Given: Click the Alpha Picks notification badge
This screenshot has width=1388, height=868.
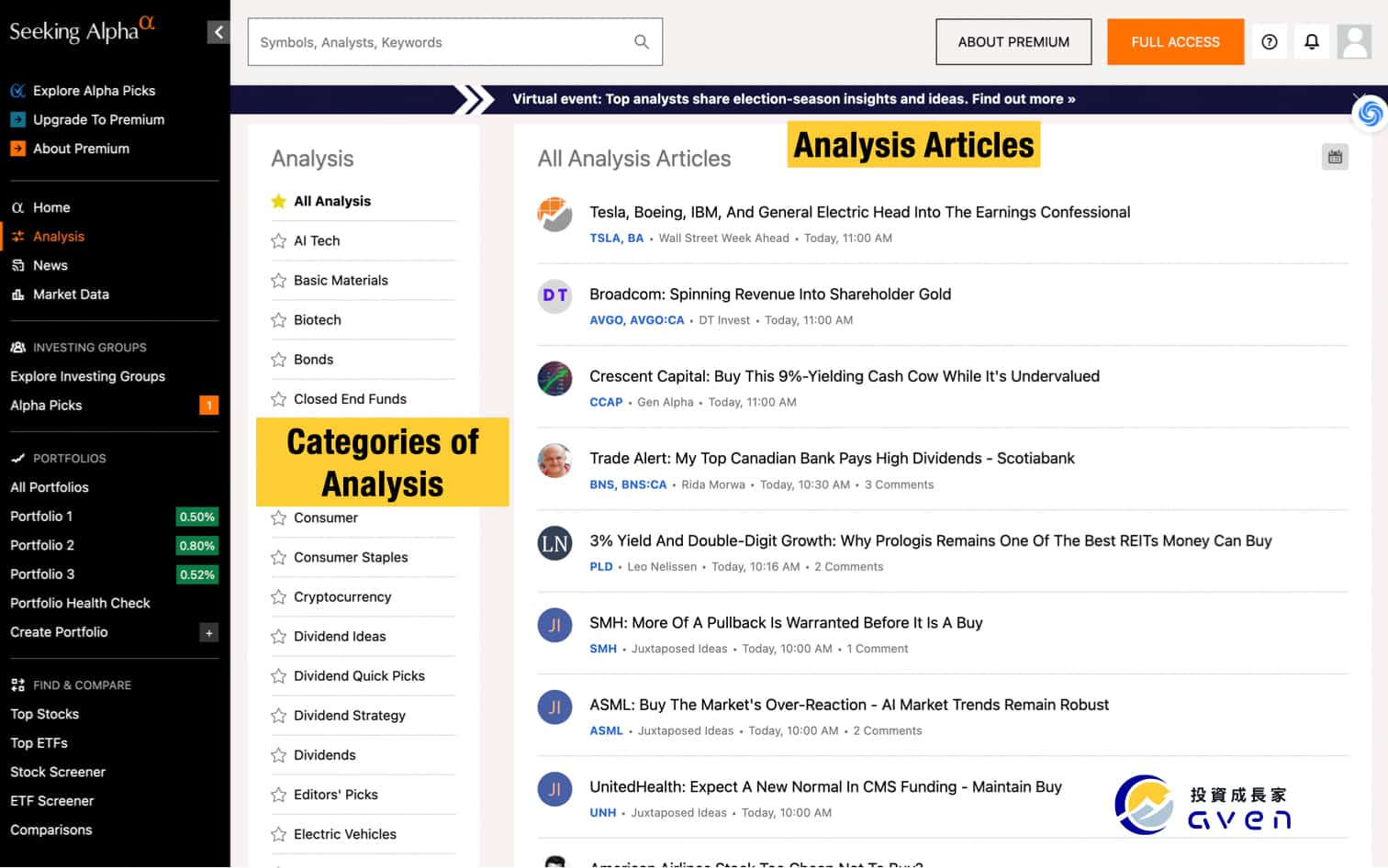Looking at the screenshot, I should tap(209, 405).
